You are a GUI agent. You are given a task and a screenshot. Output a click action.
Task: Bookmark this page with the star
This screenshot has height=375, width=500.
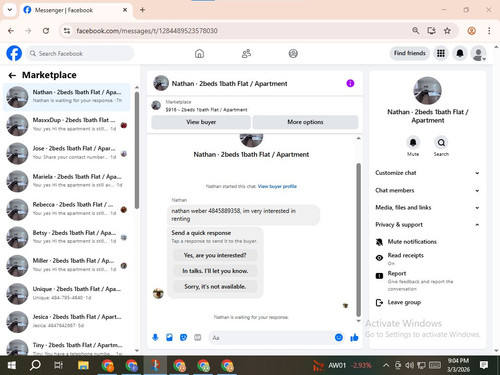point(447,31)
